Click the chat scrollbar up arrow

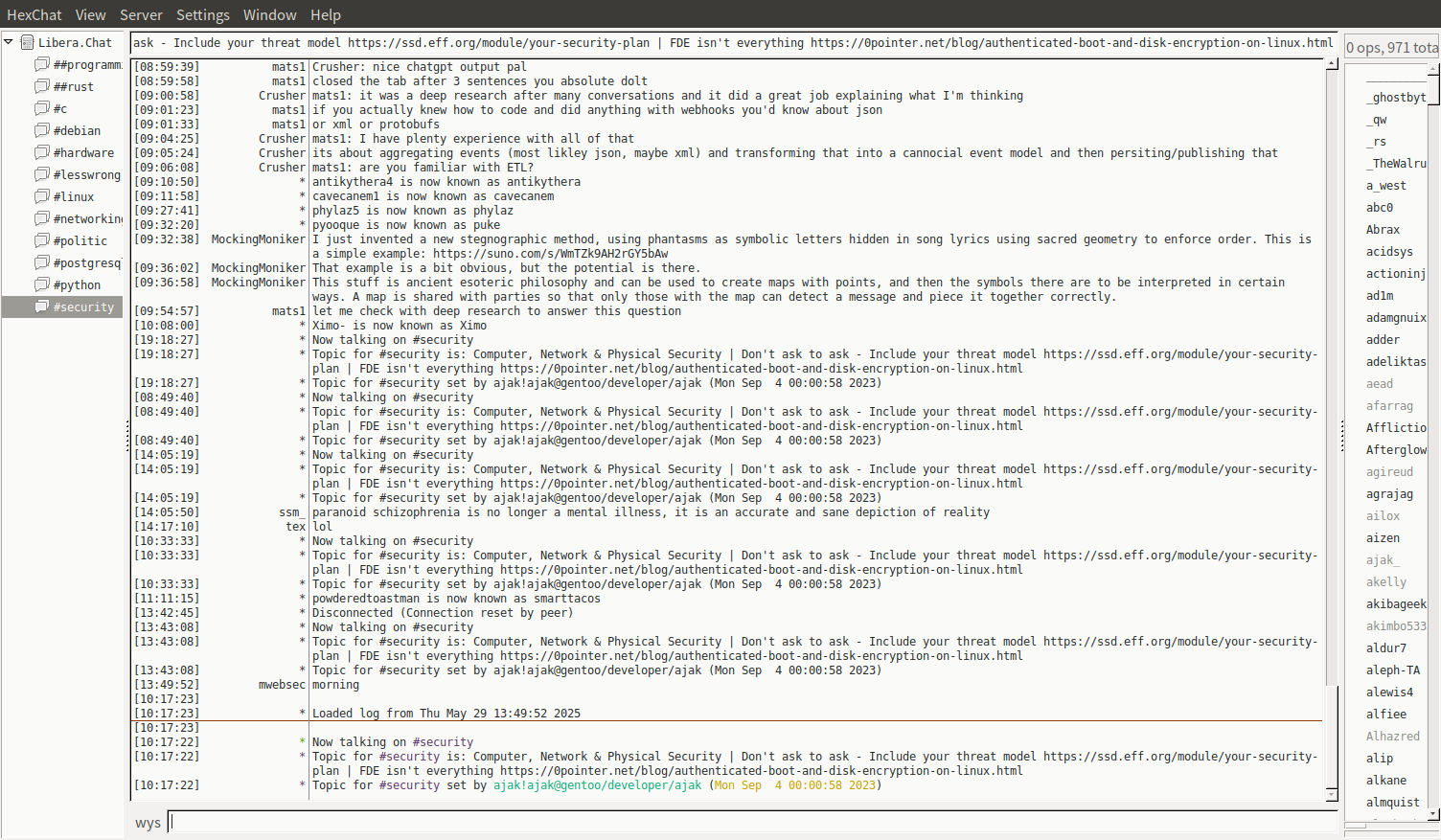coord(1332,64)
